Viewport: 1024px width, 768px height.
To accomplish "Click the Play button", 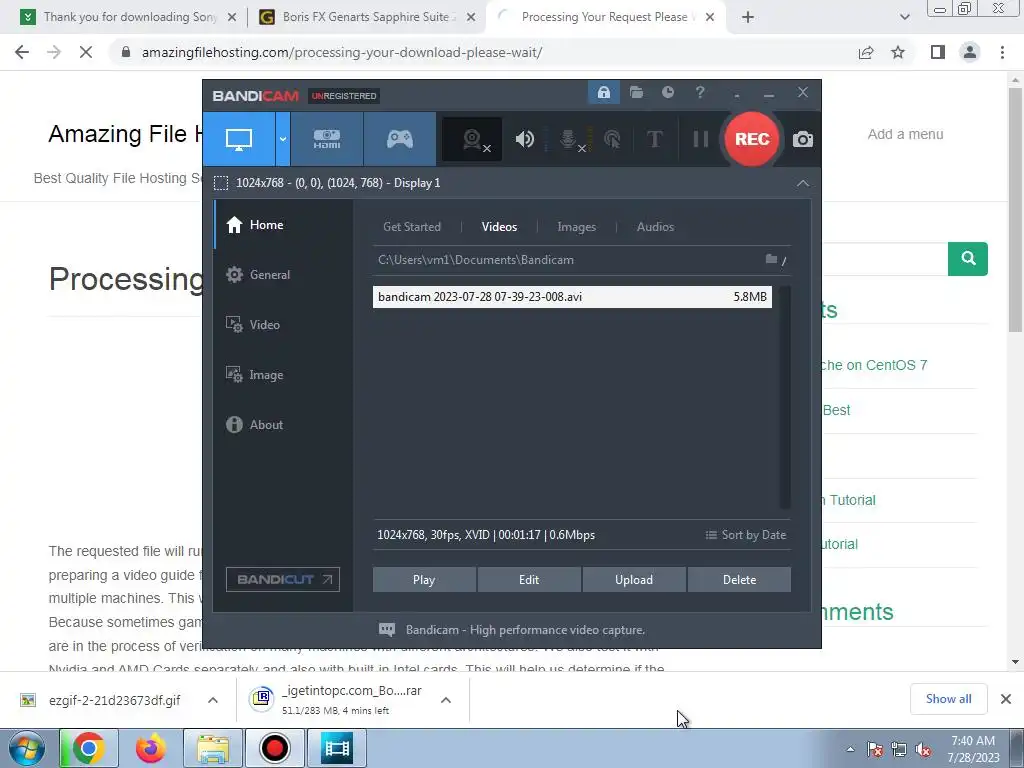I will point(424,579).
